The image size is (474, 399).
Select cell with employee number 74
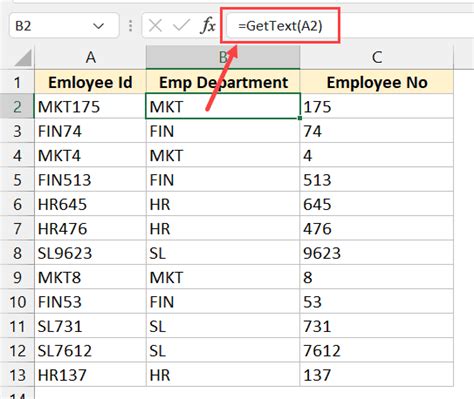coord(377,131)
